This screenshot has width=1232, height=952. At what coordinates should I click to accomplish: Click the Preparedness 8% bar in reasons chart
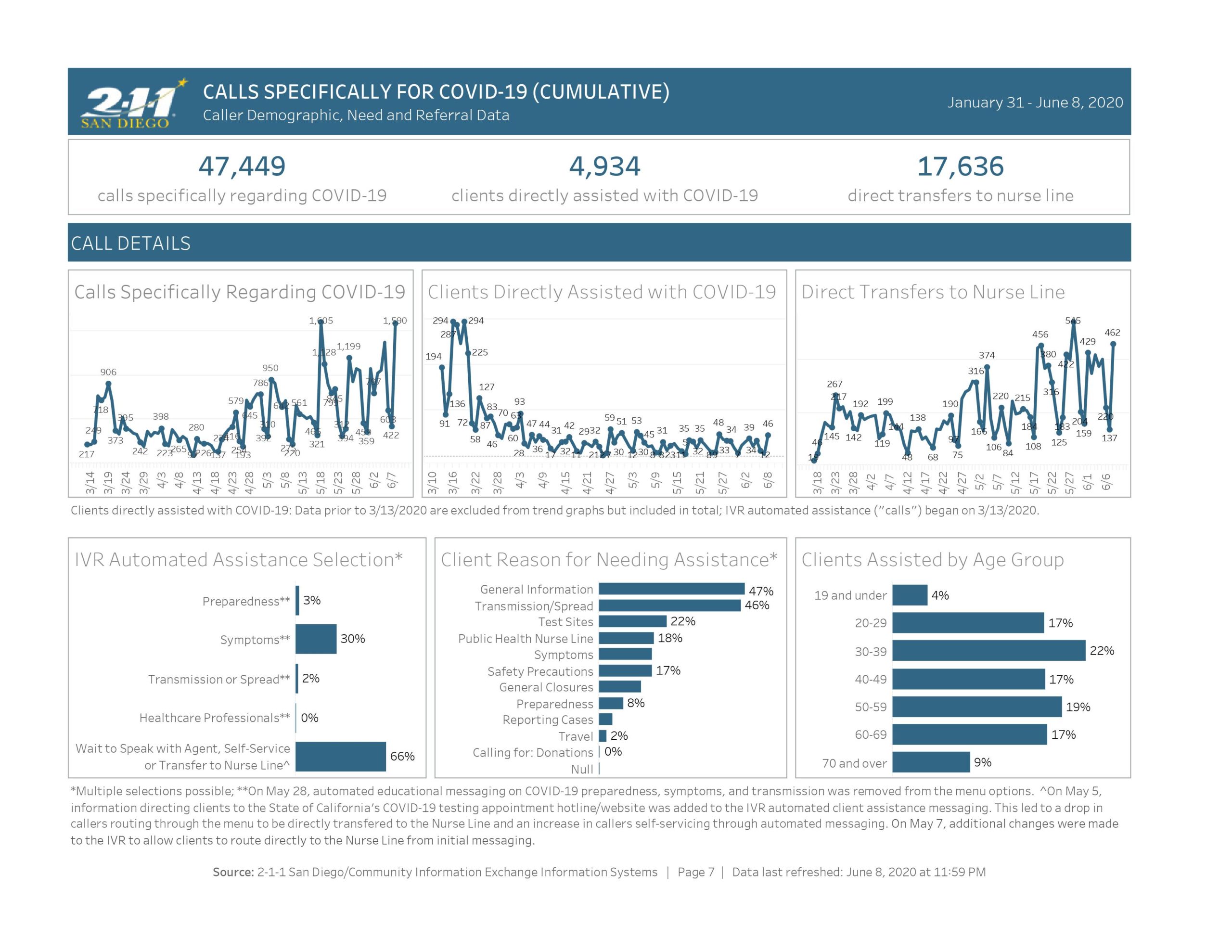point(611,703)
